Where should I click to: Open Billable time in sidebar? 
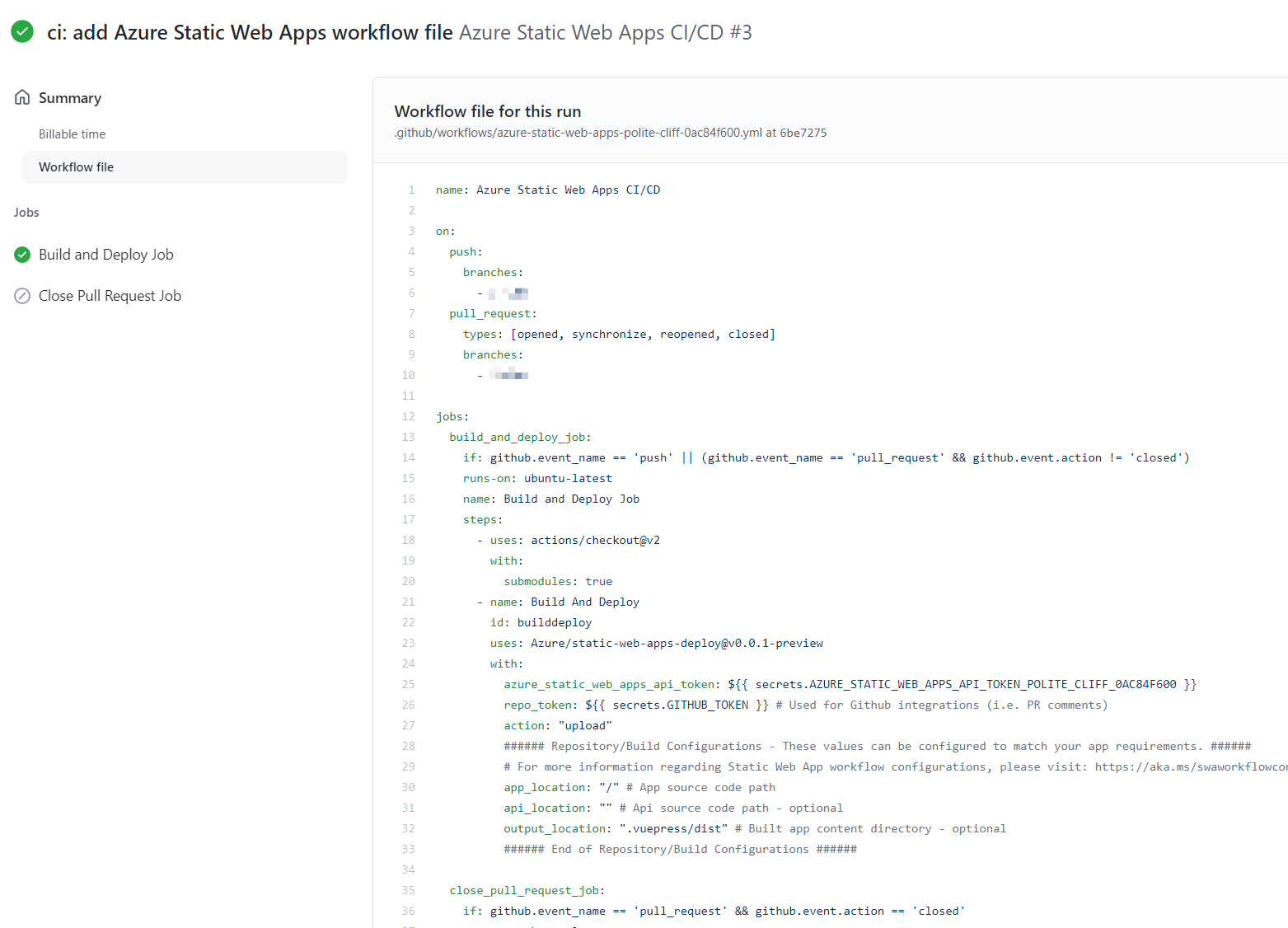click(72, 134)
